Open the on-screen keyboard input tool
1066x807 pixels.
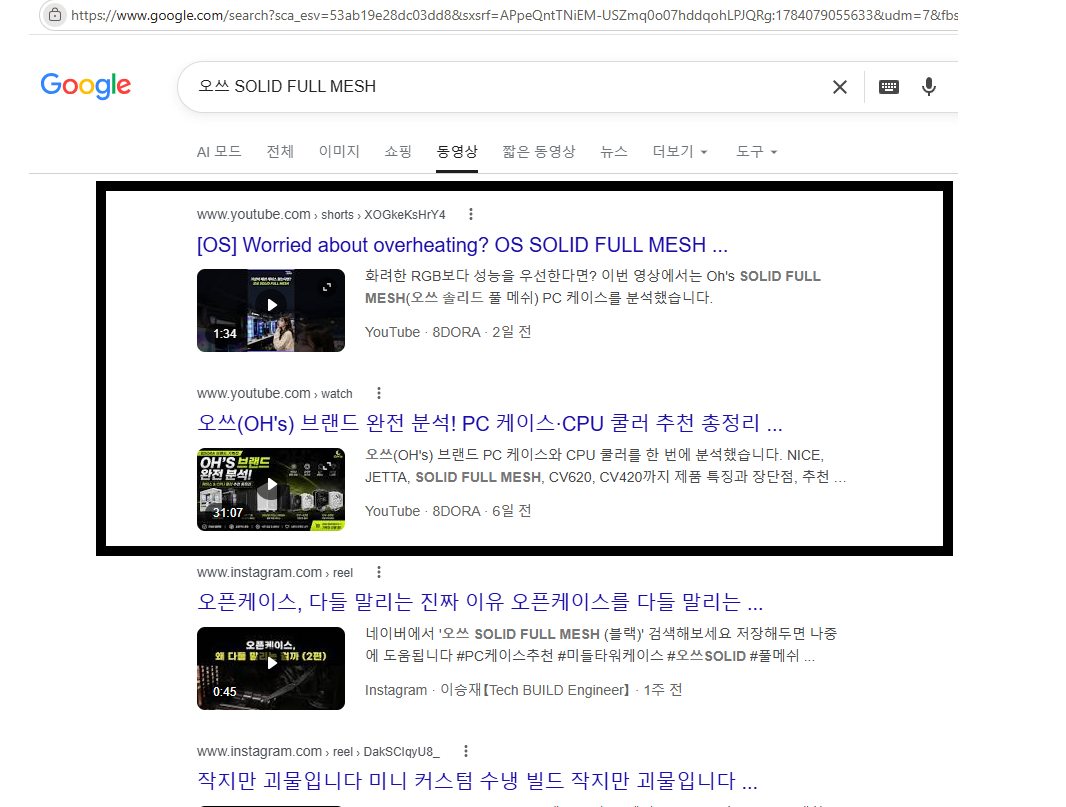[889, 87]
